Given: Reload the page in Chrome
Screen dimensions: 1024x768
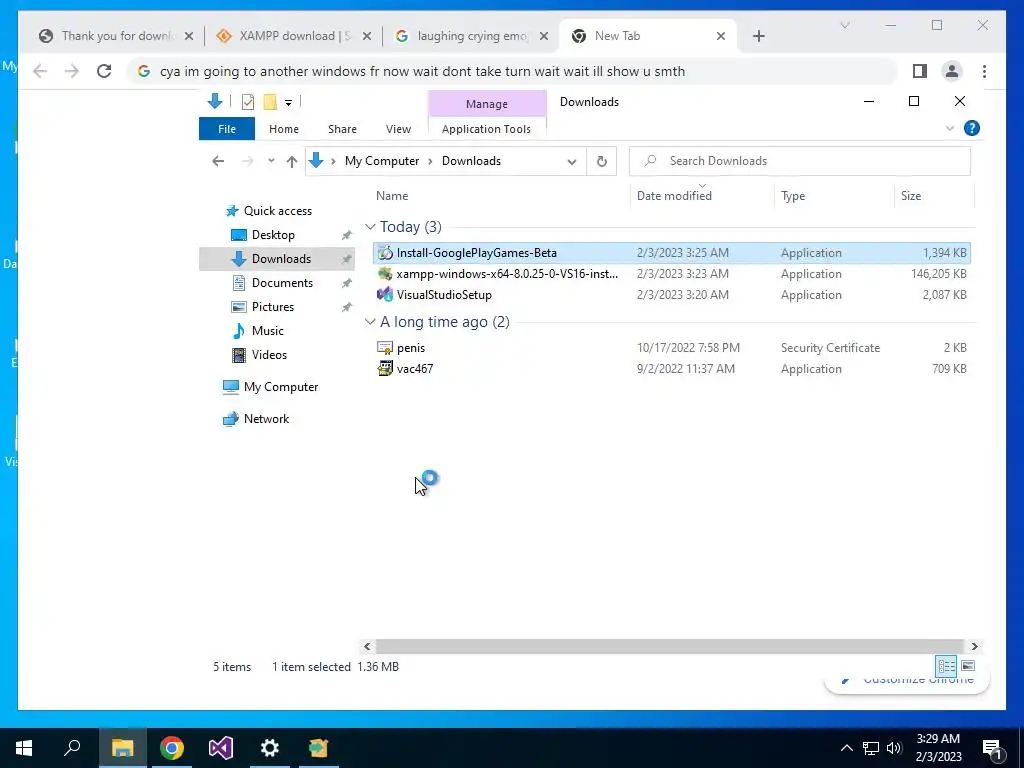Looking at the screenshot, I should pyautogui.click(x=104, y=71).
